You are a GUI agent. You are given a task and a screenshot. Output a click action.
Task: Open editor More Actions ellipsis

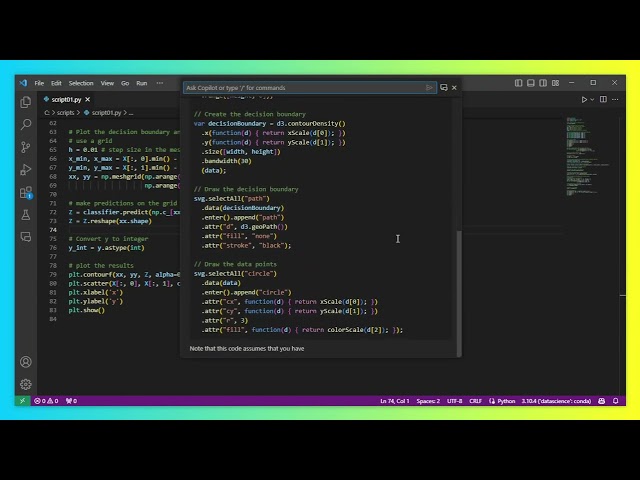point(615,100)
